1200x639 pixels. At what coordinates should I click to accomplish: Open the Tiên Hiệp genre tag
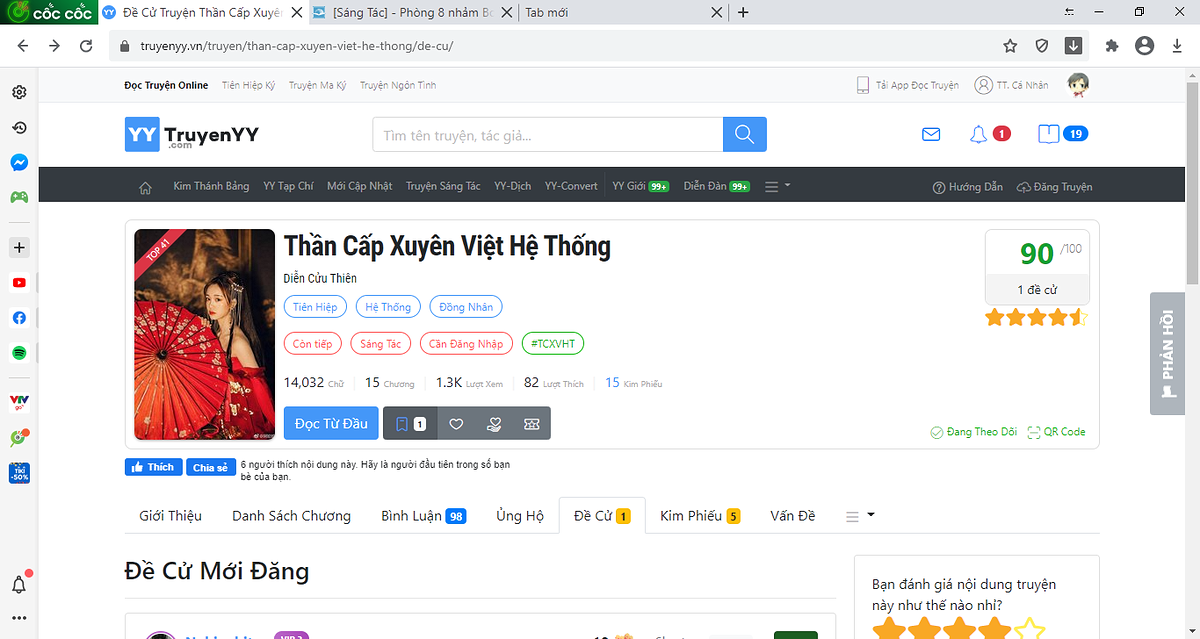click(x=315, y=307)
